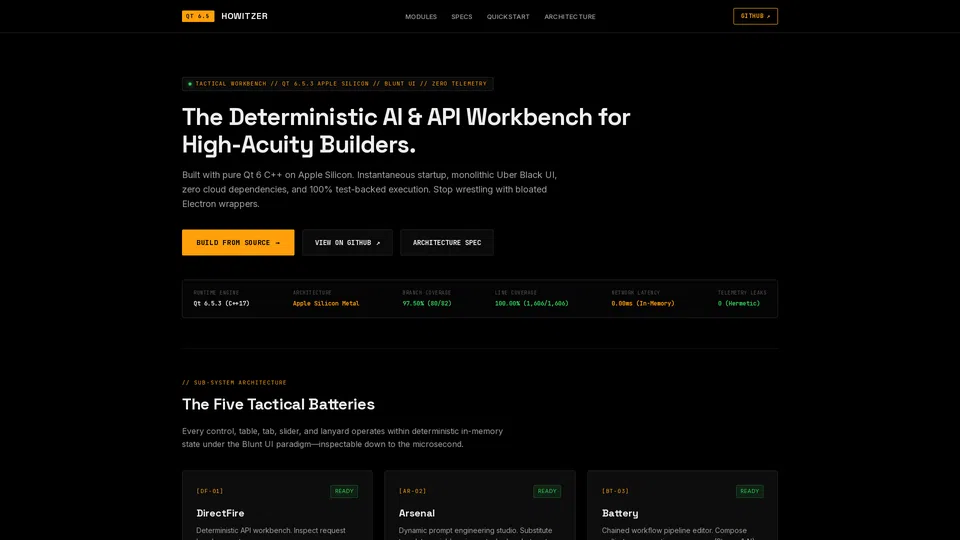960x540 pixels.
Task: Go to the Modules nav item
Action: point(421,17)
